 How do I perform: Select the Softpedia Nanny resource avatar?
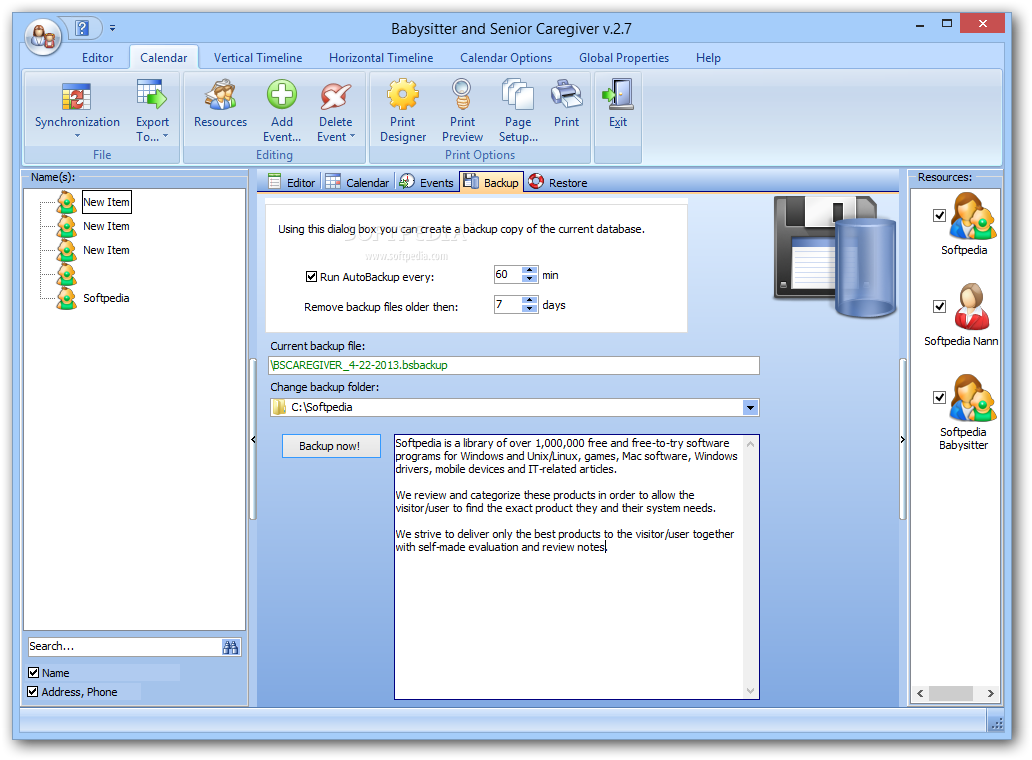point(971,307)
